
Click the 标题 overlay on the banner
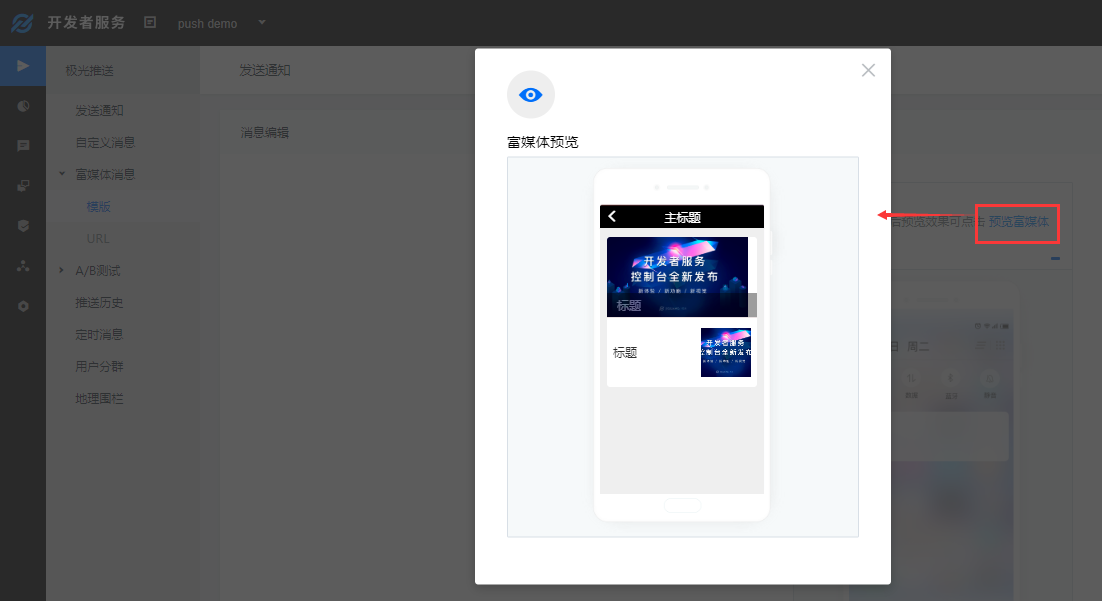(628, 306)
